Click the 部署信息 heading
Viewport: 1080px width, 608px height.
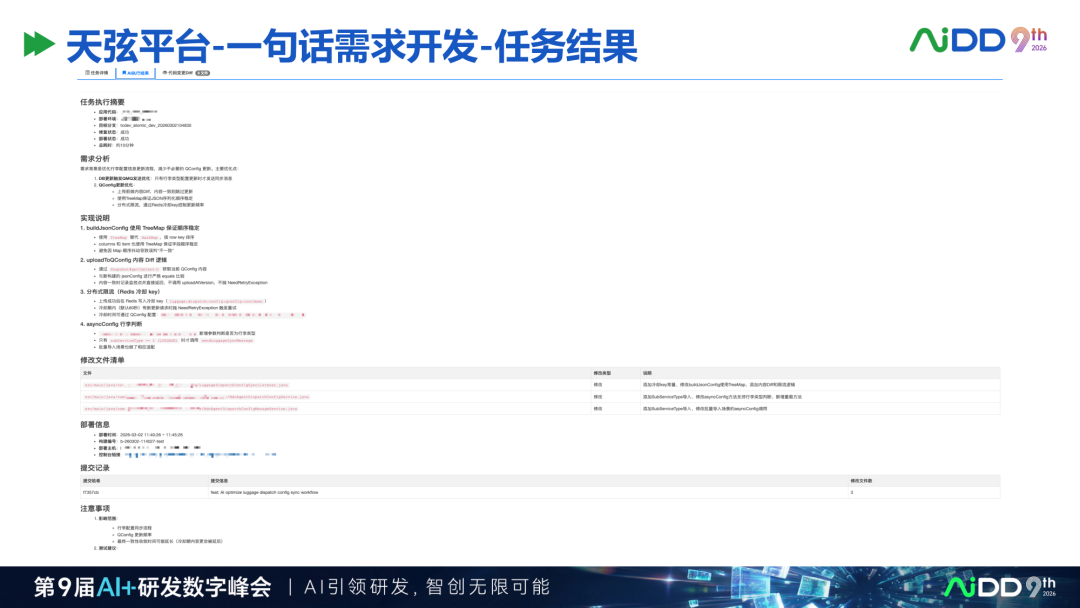[x=94, y=425]
